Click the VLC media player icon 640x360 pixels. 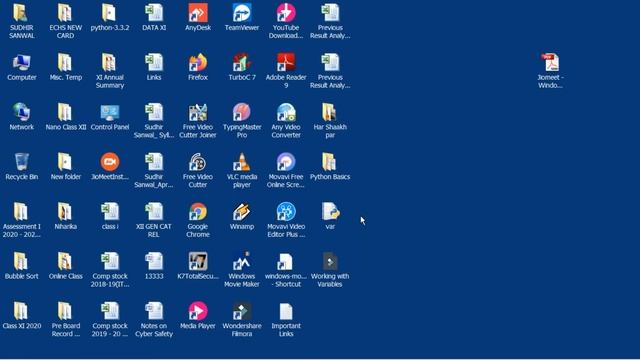point(242,162)
